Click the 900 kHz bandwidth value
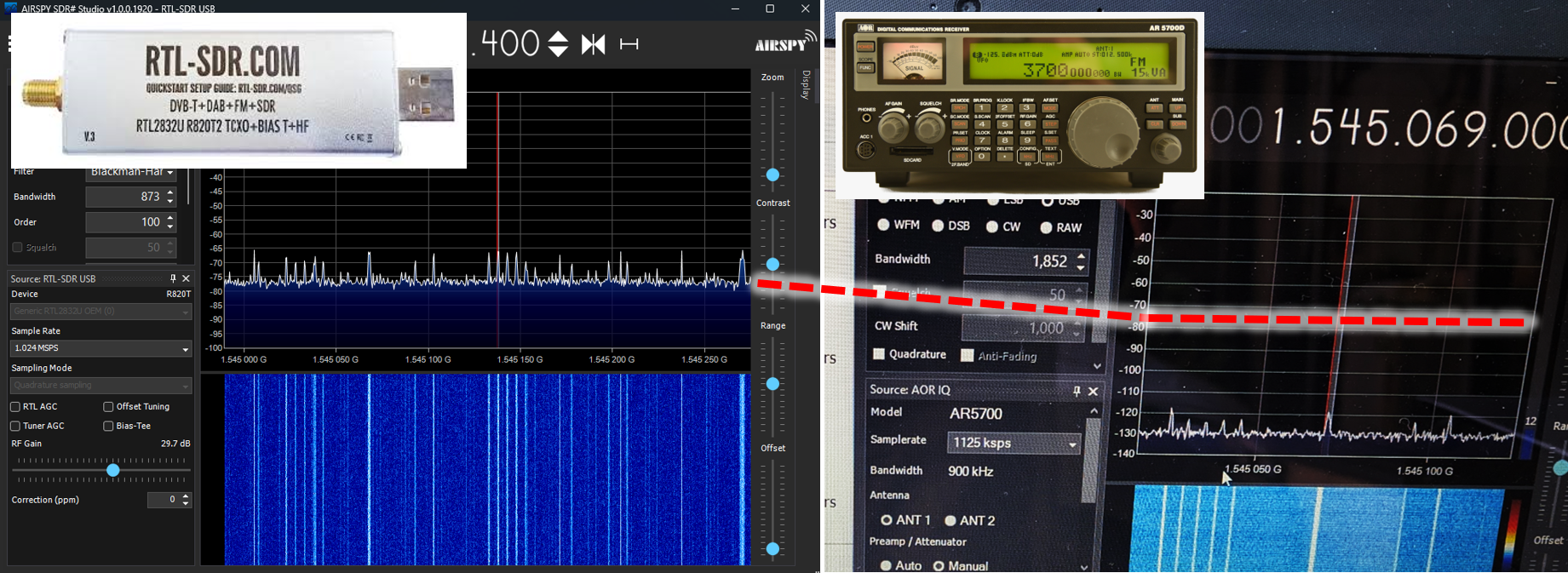 click(x=971, y=471)
